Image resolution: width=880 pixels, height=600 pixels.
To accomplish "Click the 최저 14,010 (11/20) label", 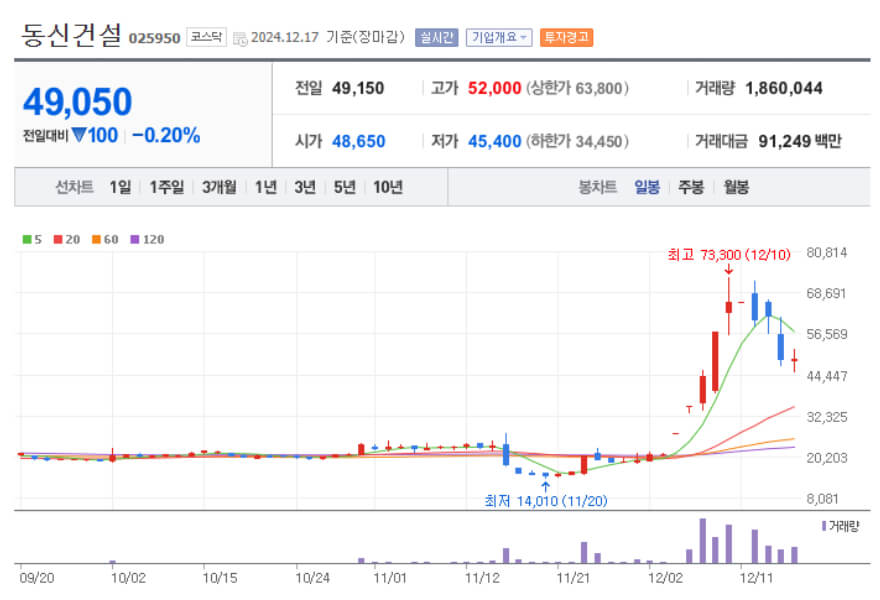I will click(546, 501).
